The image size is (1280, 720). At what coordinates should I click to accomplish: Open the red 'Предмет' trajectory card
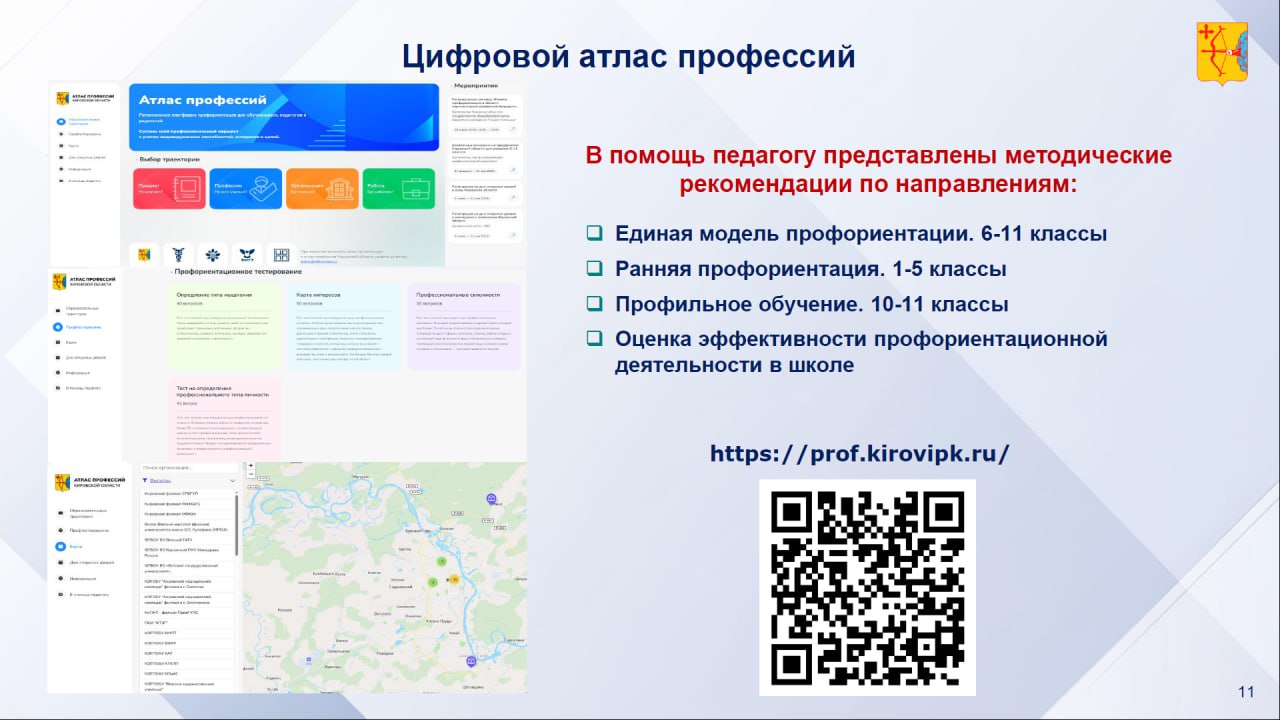pyautogui.click(x=169, y=188)
